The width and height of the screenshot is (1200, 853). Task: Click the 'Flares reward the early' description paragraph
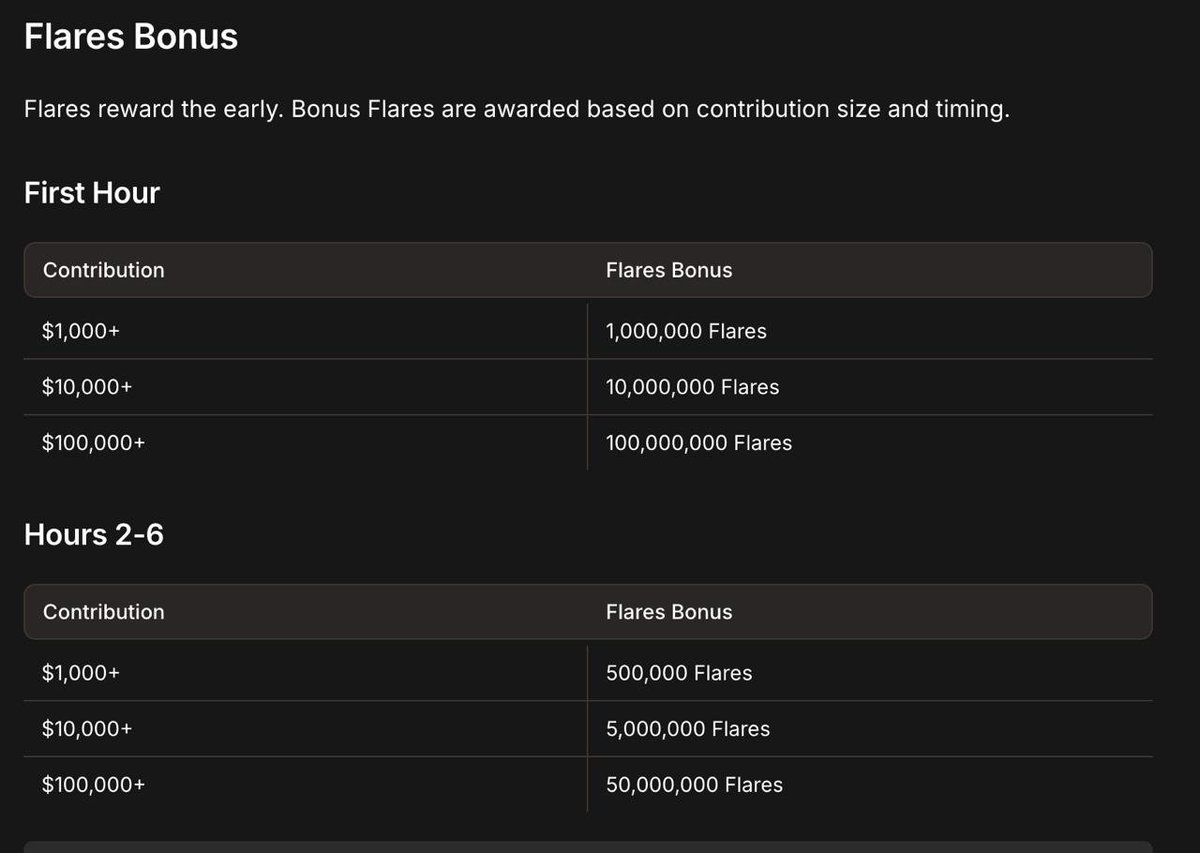516,109
